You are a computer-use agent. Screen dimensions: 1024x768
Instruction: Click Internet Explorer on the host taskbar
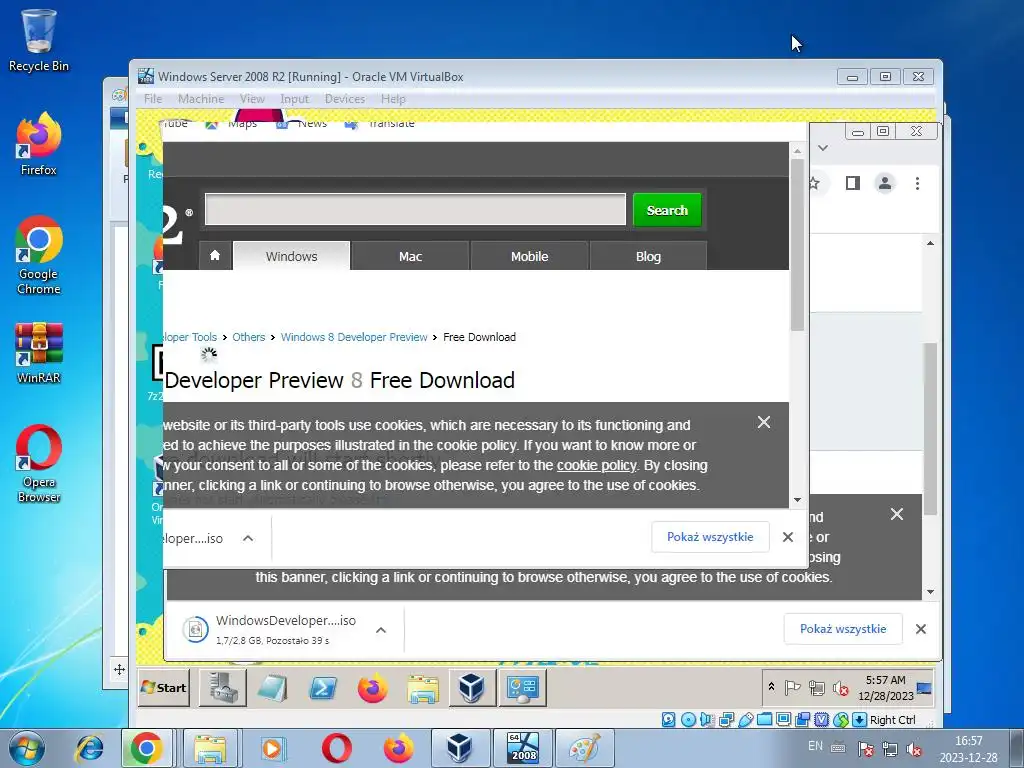[x=89, y=748]
